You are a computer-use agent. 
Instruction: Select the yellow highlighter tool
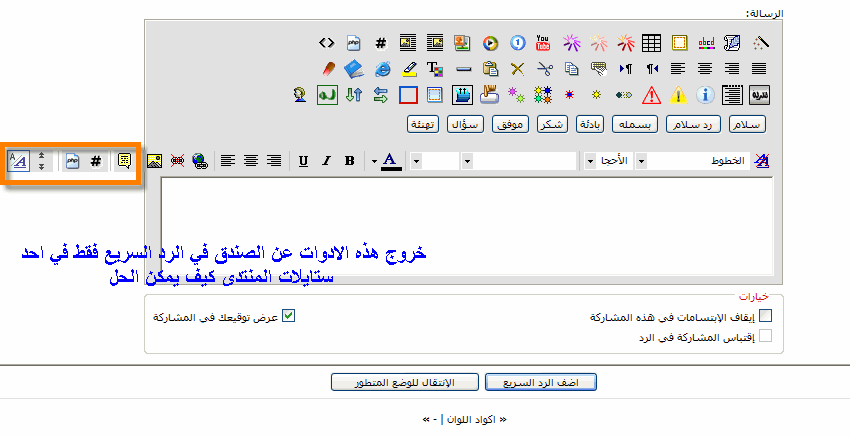click(x=408, y=69)
